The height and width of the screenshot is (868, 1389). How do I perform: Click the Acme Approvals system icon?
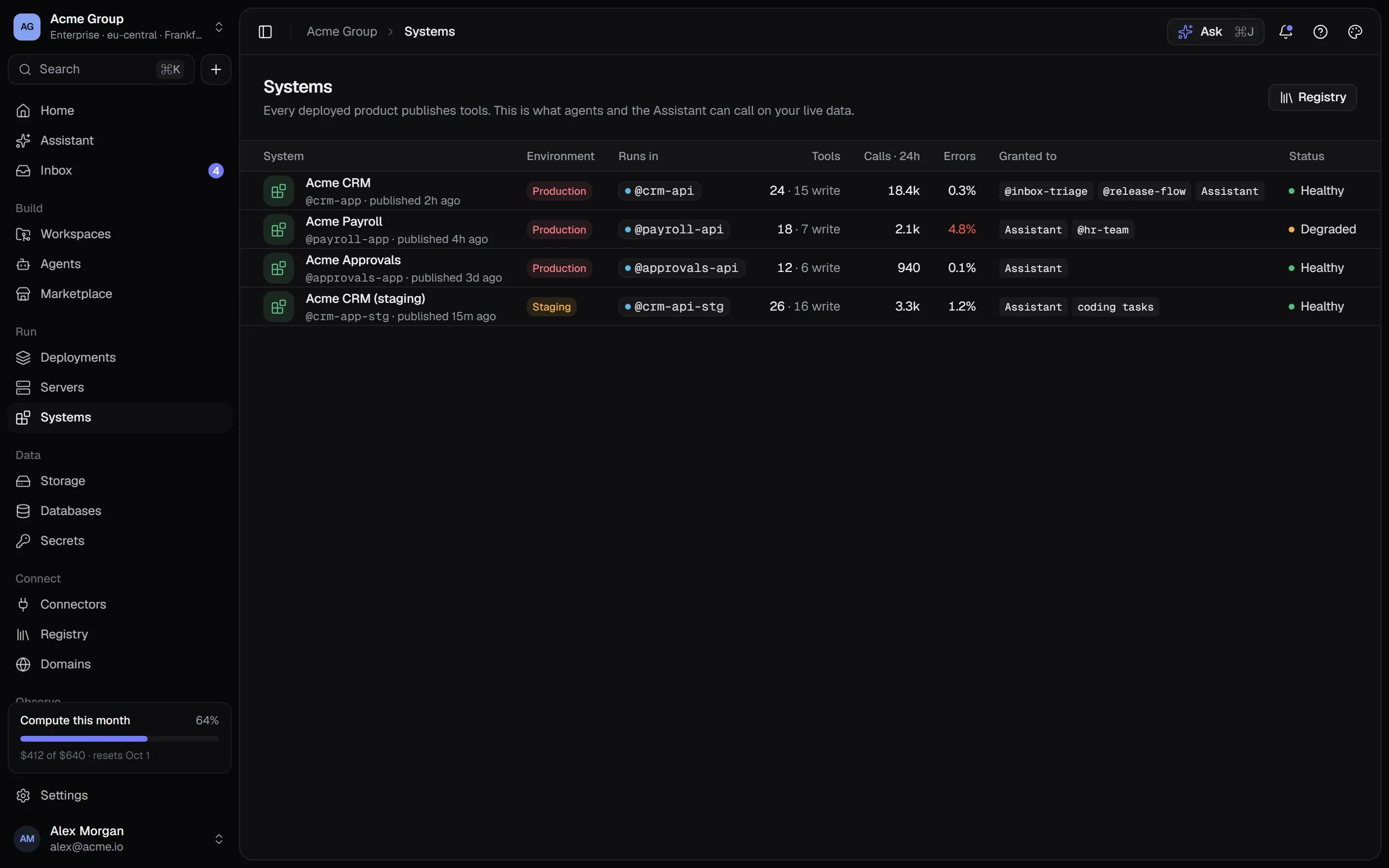pyautogui.click(x=278, y=268)
